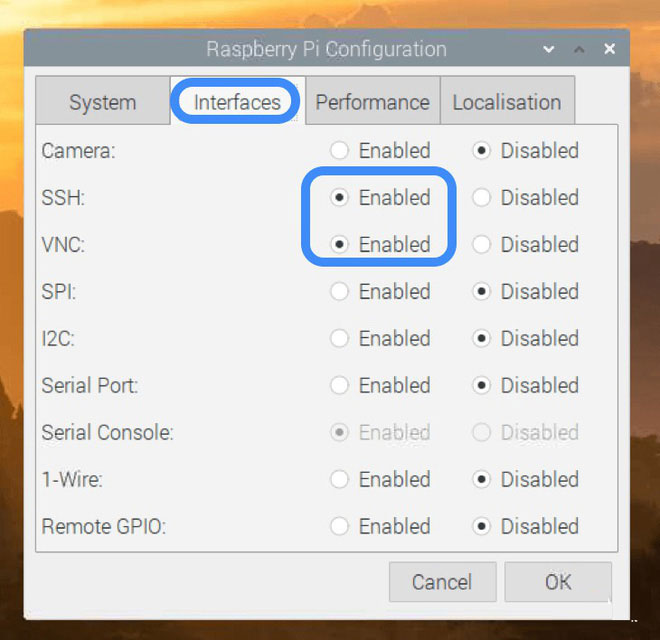660x640 pixels.
Task: Maximize the window with the up arrow icon
Action: (x=579, y=49)
